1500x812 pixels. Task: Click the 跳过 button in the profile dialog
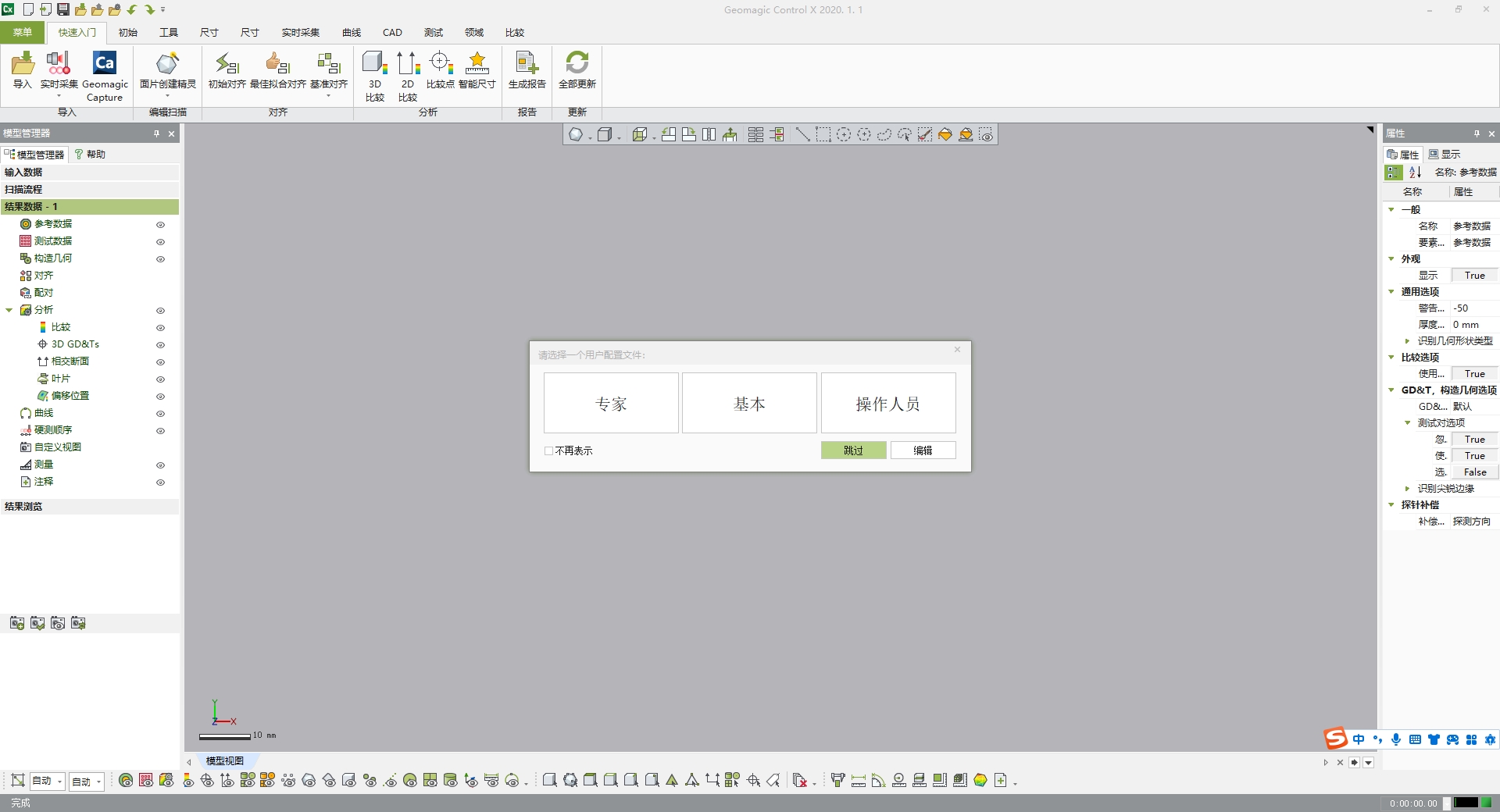click(853, 451)
